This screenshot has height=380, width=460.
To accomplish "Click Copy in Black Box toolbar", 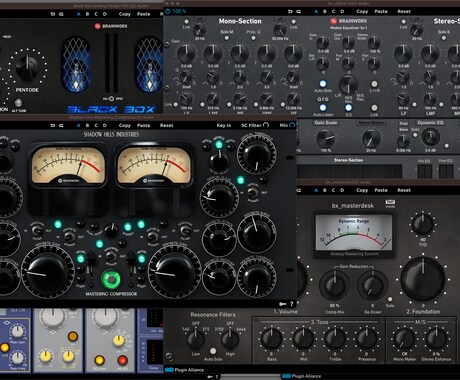I will [x=125, y=14].
